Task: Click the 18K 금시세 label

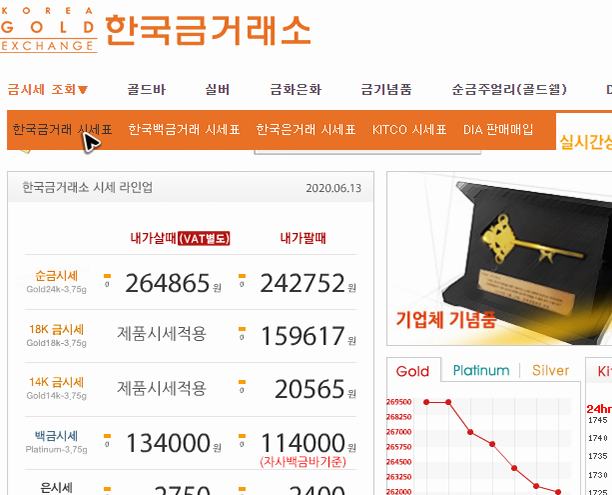Action: (57, 335)
